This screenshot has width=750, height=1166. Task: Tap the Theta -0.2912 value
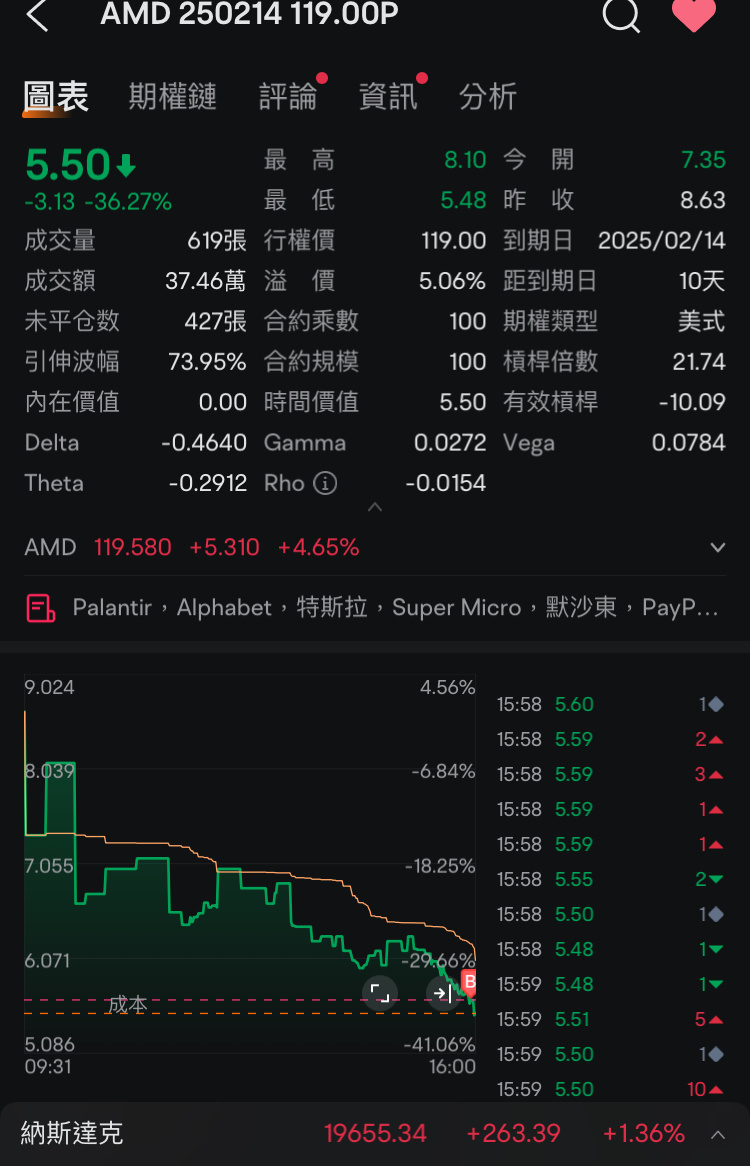(207, 483)
